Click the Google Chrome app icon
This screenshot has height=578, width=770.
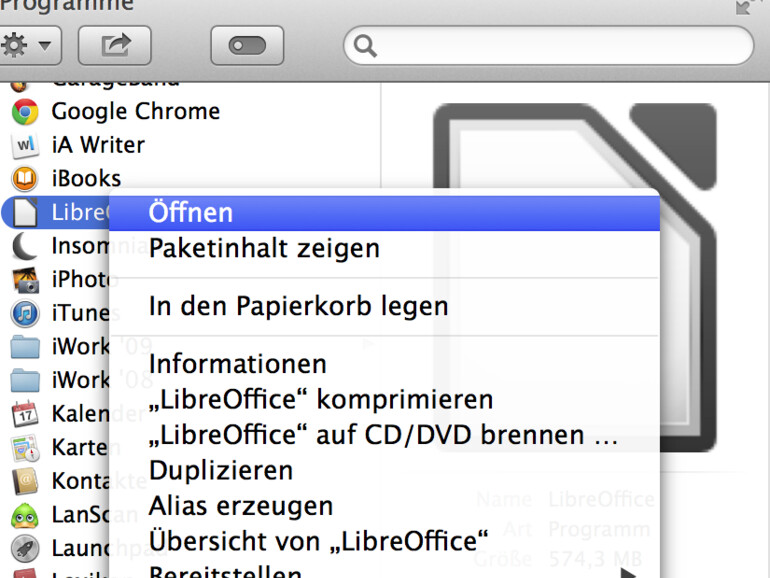pyautogui.click(x=25, y=111)
